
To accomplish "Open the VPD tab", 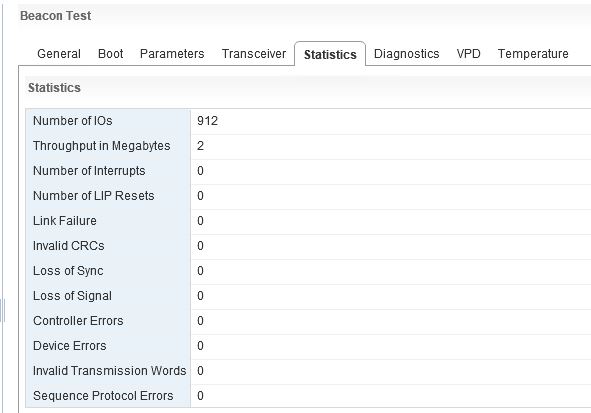I will (469, 54).
